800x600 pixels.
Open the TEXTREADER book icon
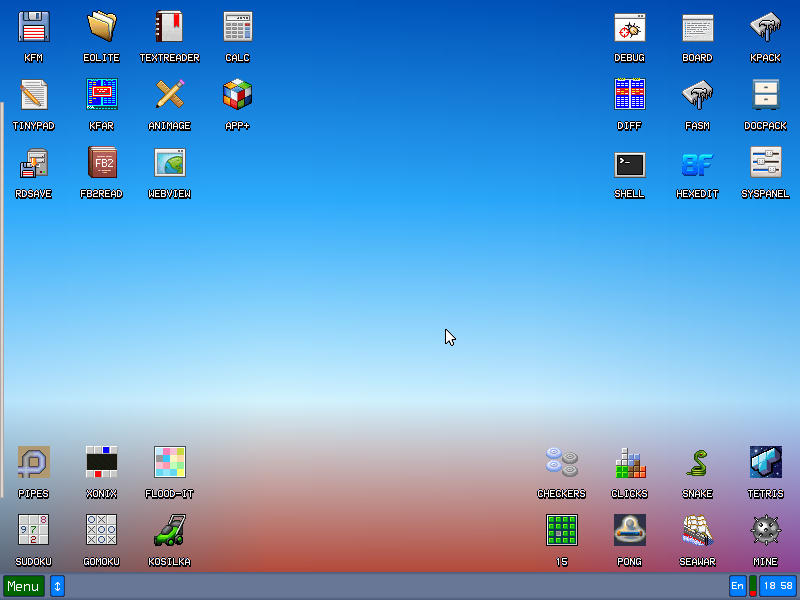click(170, 26)
